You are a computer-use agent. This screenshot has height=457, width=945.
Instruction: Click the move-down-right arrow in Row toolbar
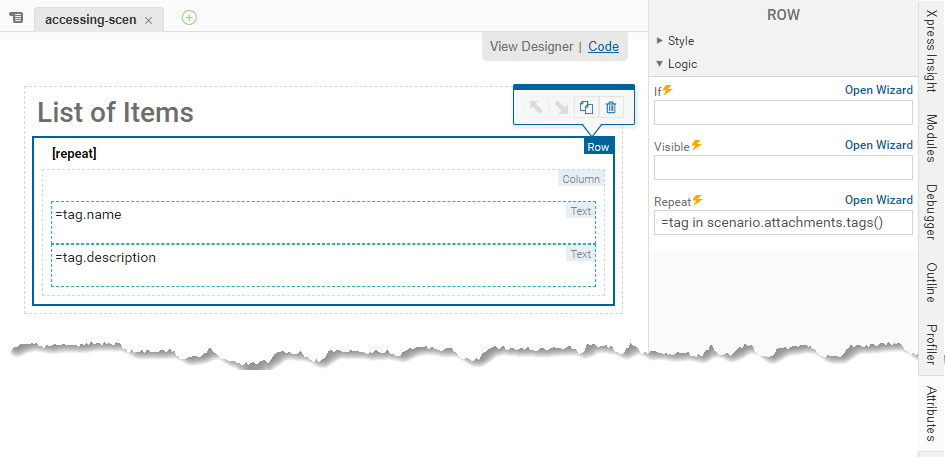561,107
